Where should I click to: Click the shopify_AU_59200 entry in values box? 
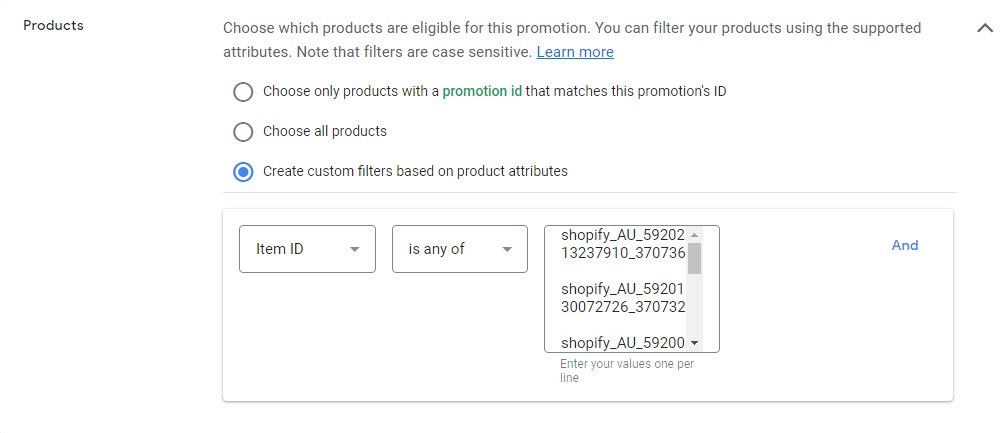pos(622,343)
